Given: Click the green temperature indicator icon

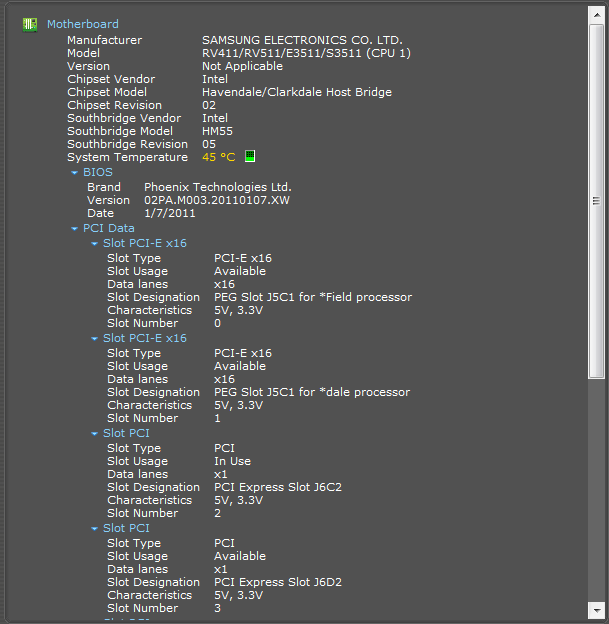Looking at the screenshot, I should pos(250,156).
